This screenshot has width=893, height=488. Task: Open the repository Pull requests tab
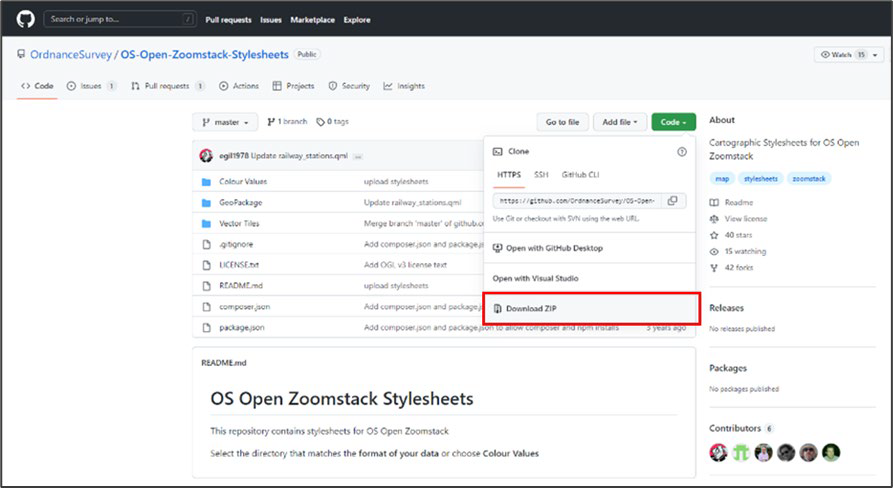[167, 86]
